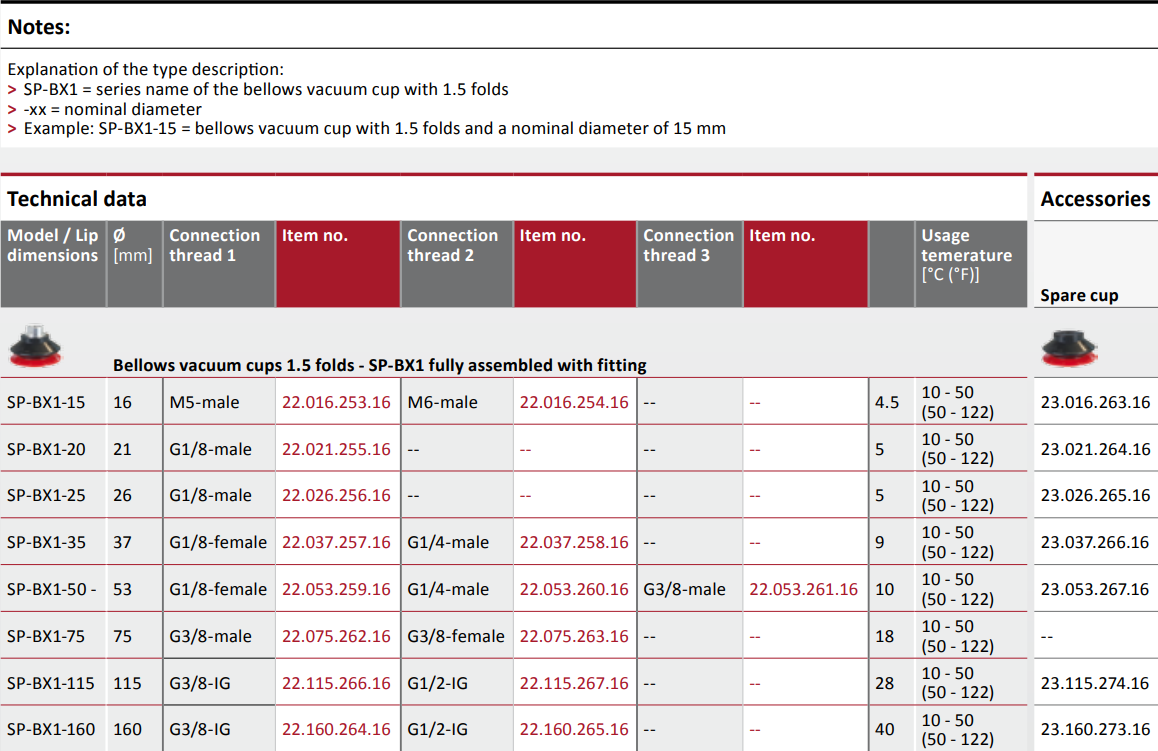
Task: Click item number 22.075.262.16
Action: (x=336, y=636)
